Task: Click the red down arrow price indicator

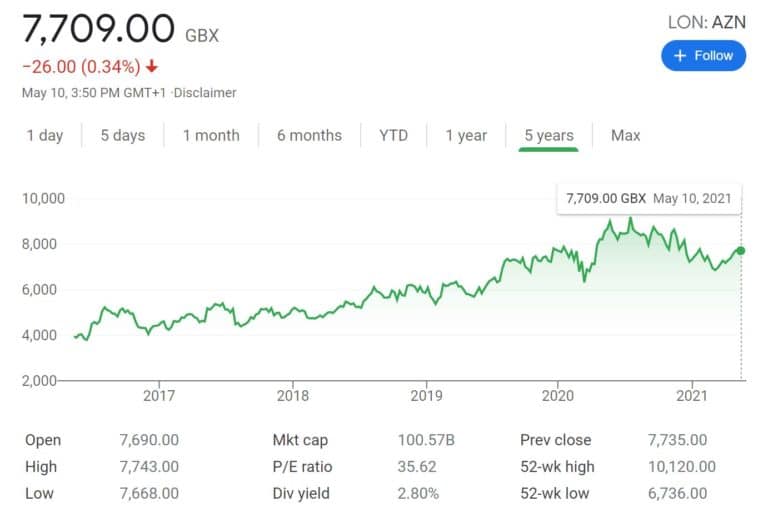Action: (152, 66)
